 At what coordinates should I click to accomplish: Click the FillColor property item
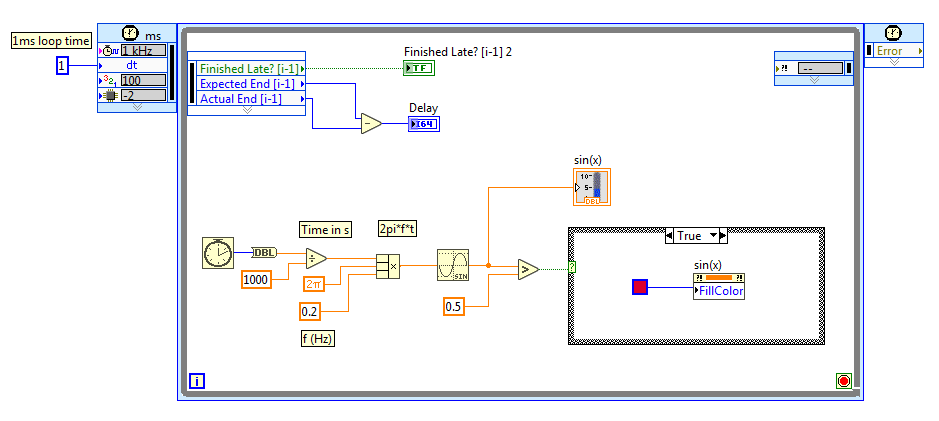click(x=719, y=292)
